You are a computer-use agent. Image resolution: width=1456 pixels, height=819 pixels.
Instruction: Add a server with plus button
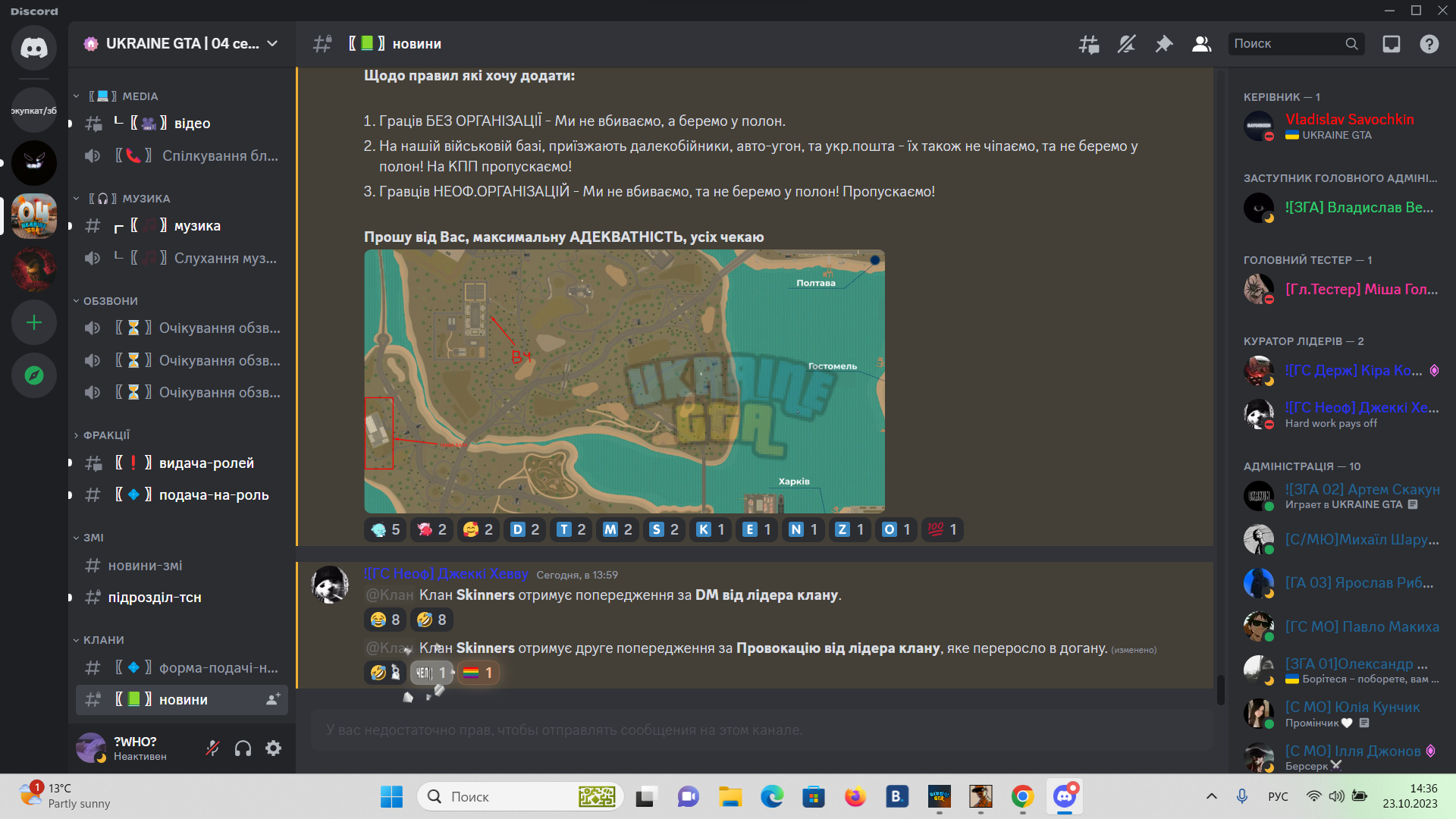(34, 323)
